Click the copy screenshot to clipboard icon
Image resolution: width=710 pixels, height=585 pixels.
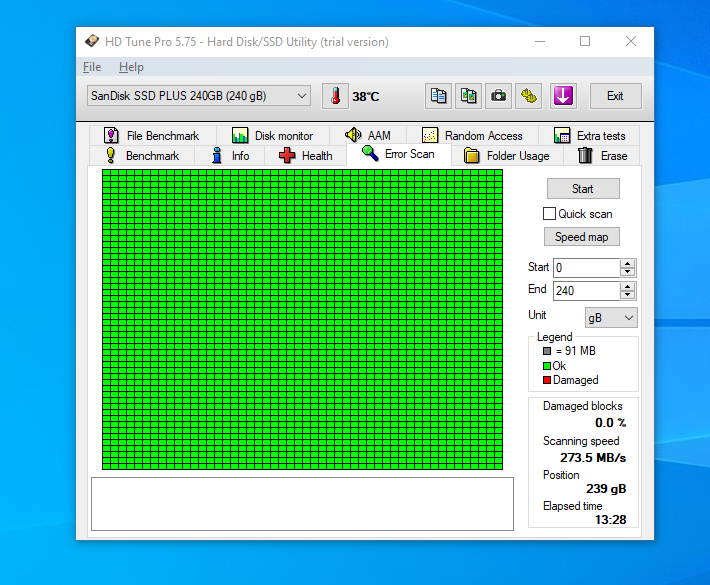468,96
